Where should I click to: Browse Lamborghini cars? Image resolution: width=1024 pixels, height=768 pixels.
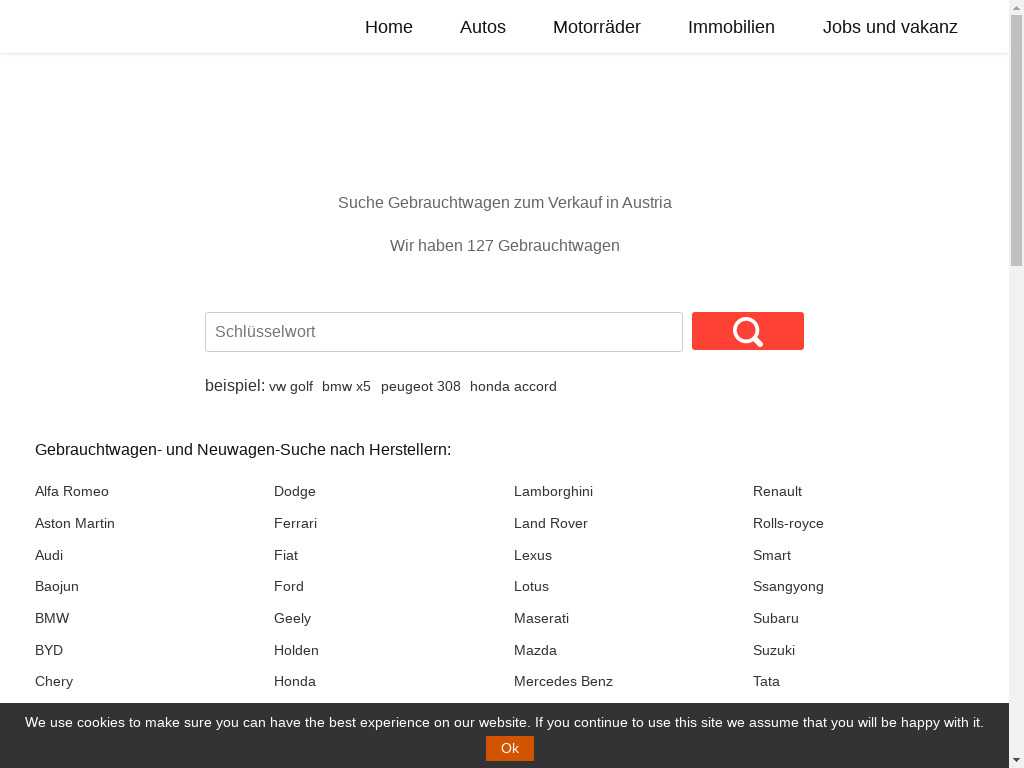coord(553,491)
